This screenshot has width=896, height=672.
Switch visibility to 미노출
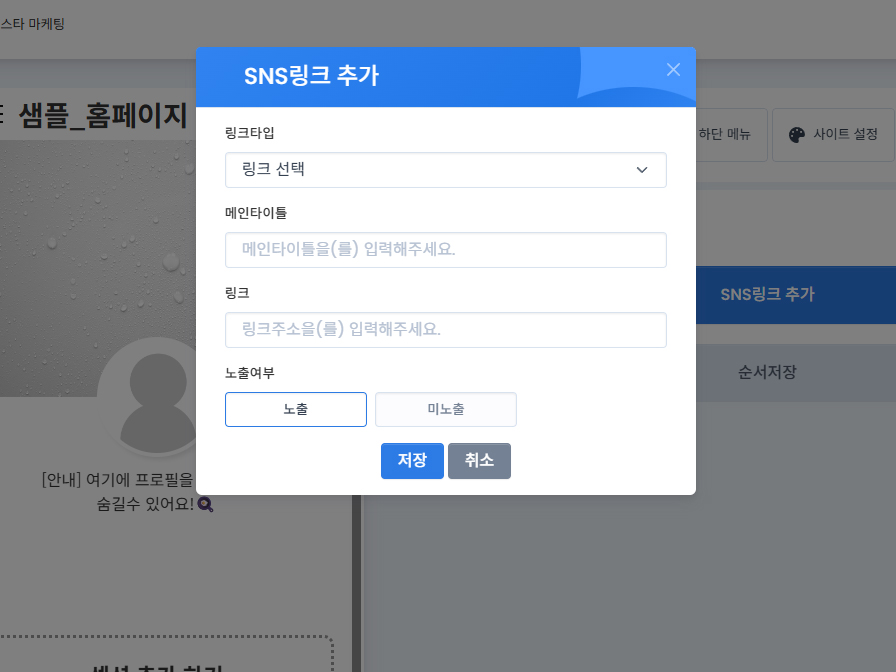coord(445,409)
